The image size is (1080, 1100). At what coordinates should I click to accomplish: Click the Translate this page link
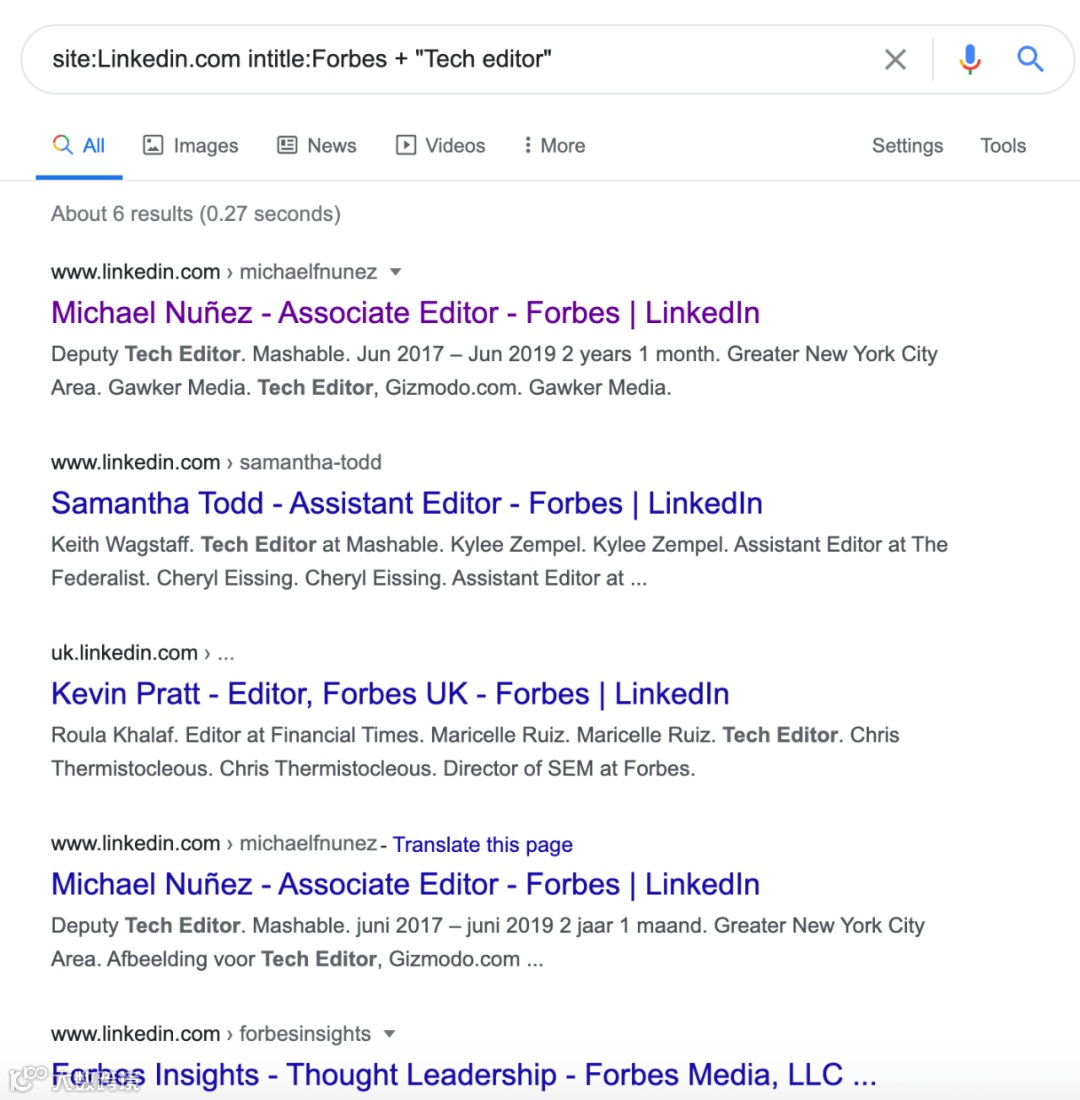click(482, 845)
